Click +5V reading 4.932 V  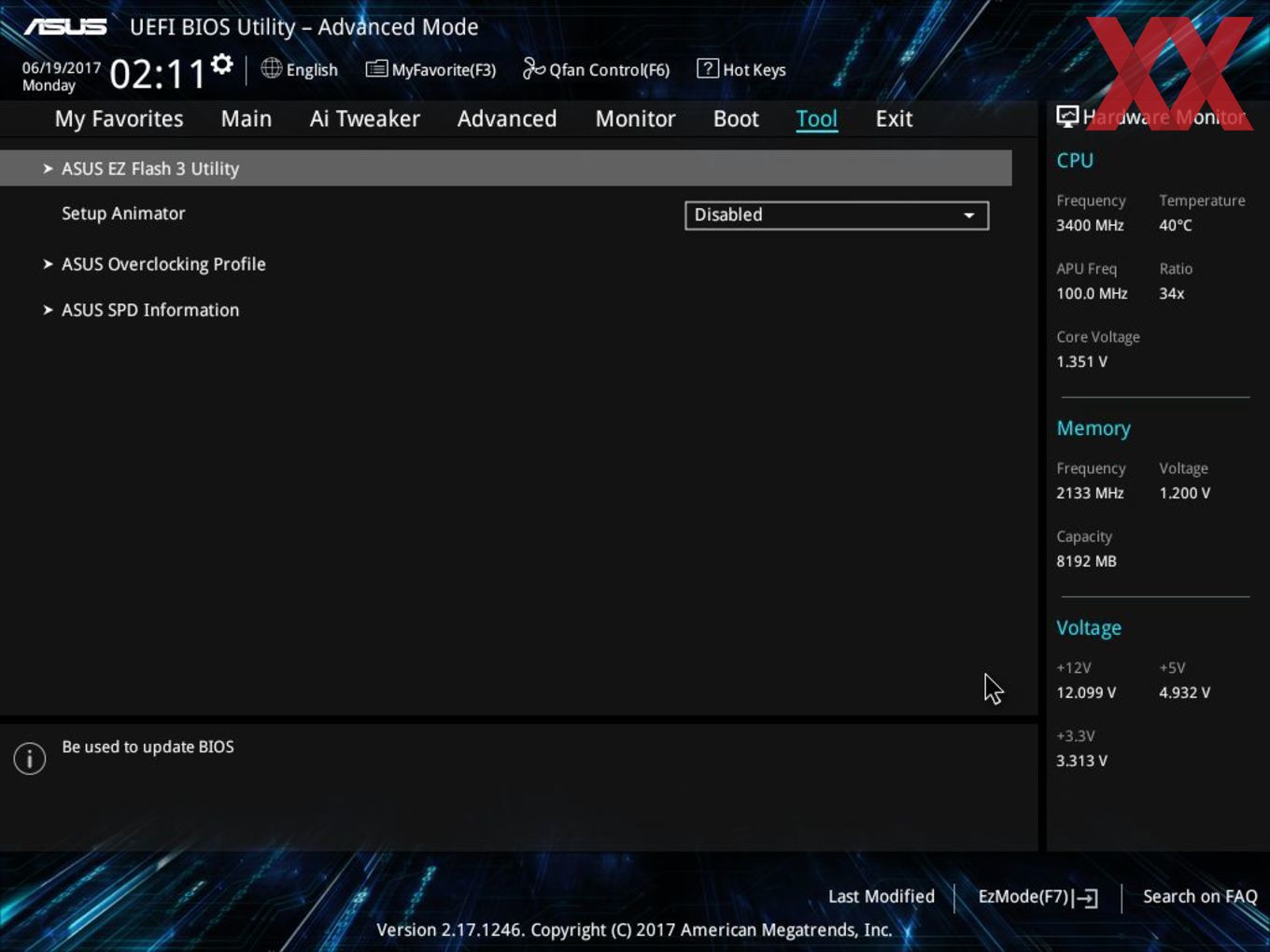1184,693
